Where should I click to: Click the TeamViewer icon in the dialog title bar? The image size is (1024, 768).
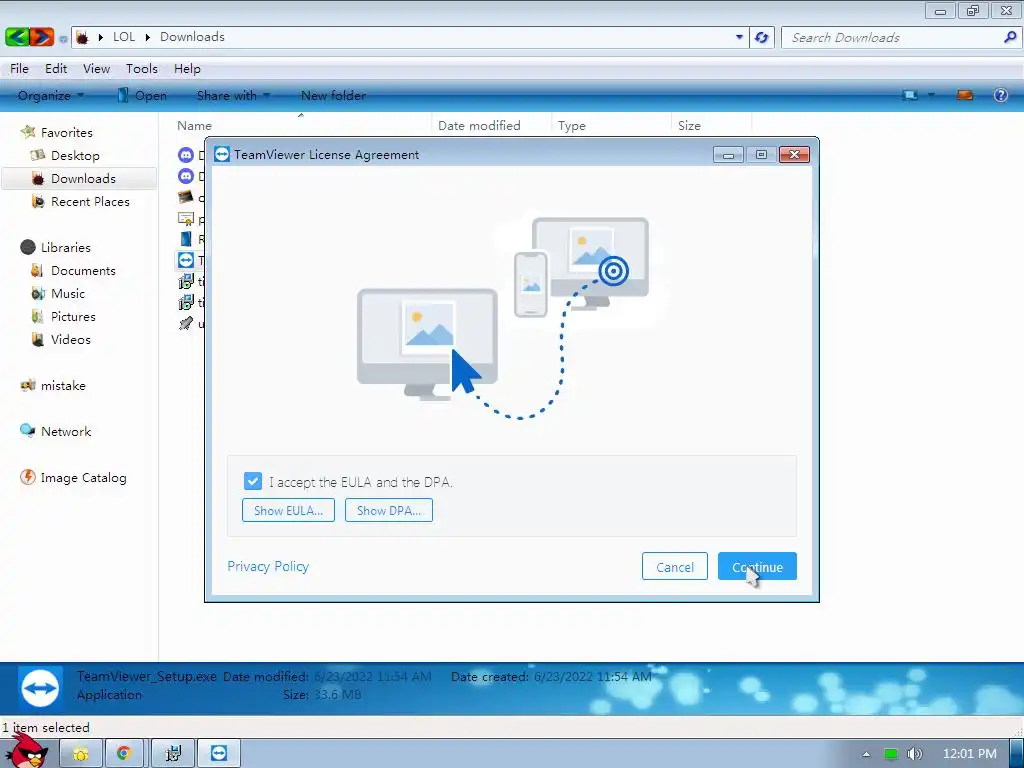[222, 154]
